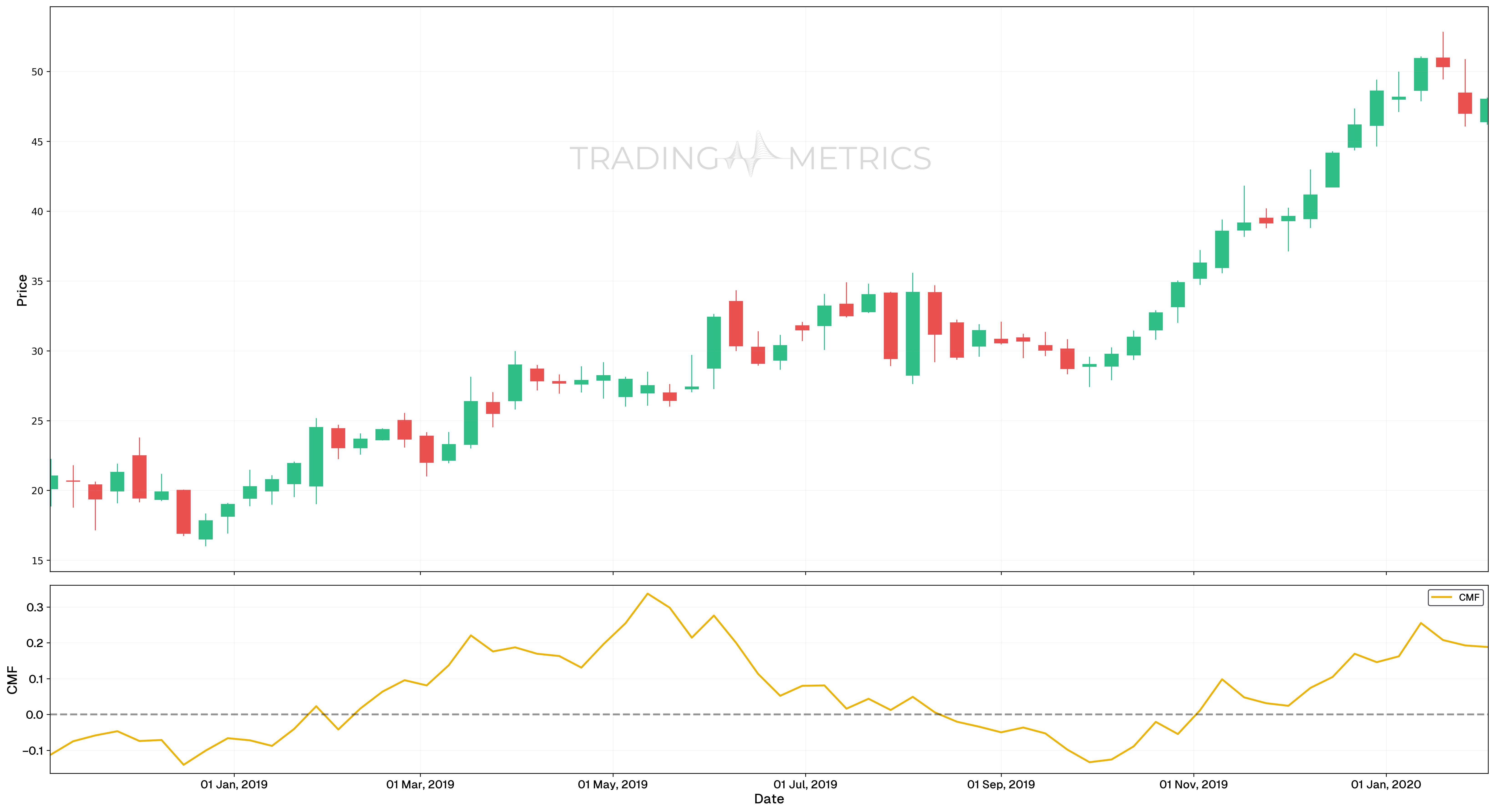1495x812 pixels.
Task: Click the 01 May, 2019 date label
Action: [x=612, y=785]
